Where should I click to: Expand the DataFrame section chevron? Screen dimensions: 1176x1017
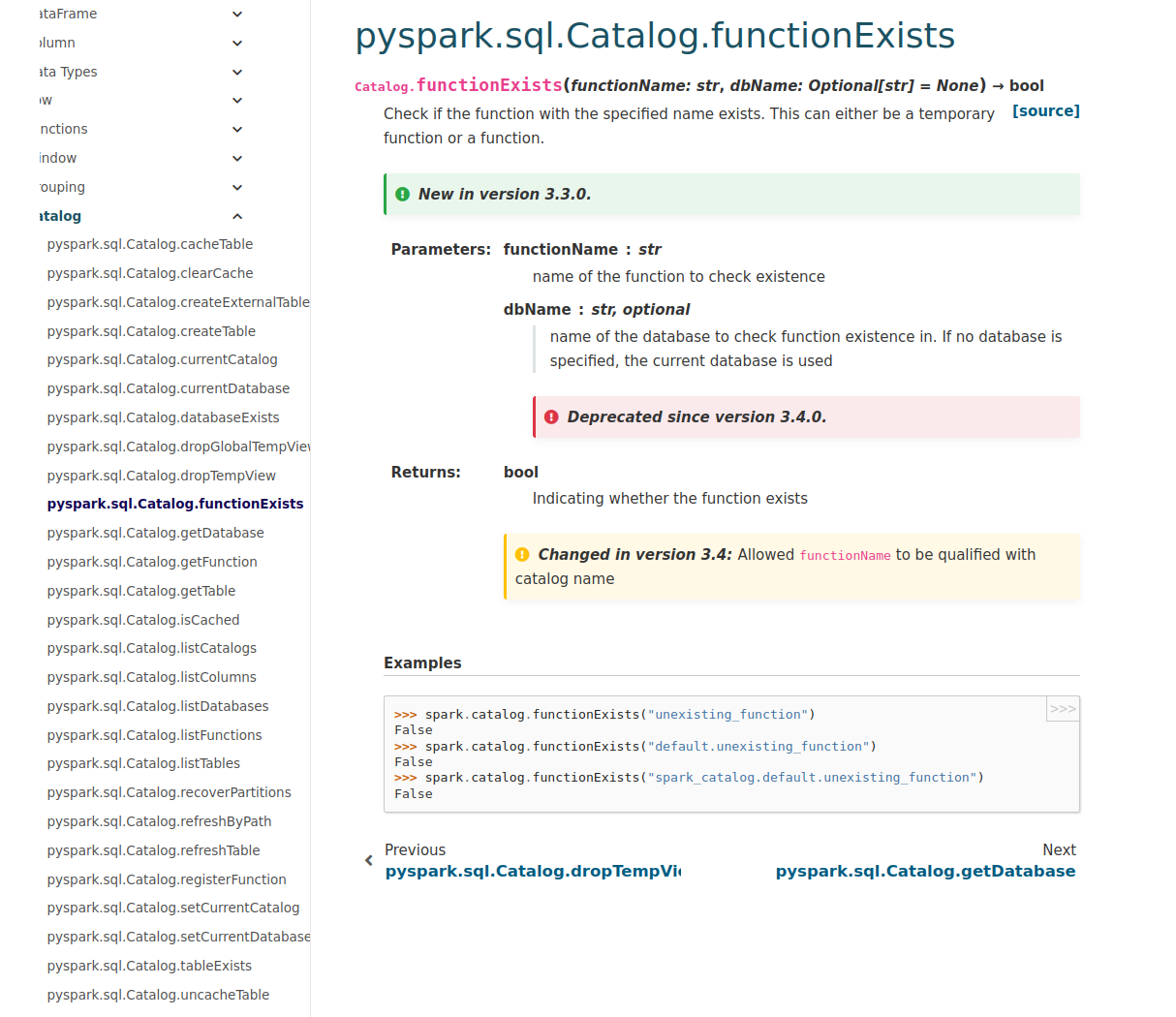pyautogui.click(x=237, y=14)
